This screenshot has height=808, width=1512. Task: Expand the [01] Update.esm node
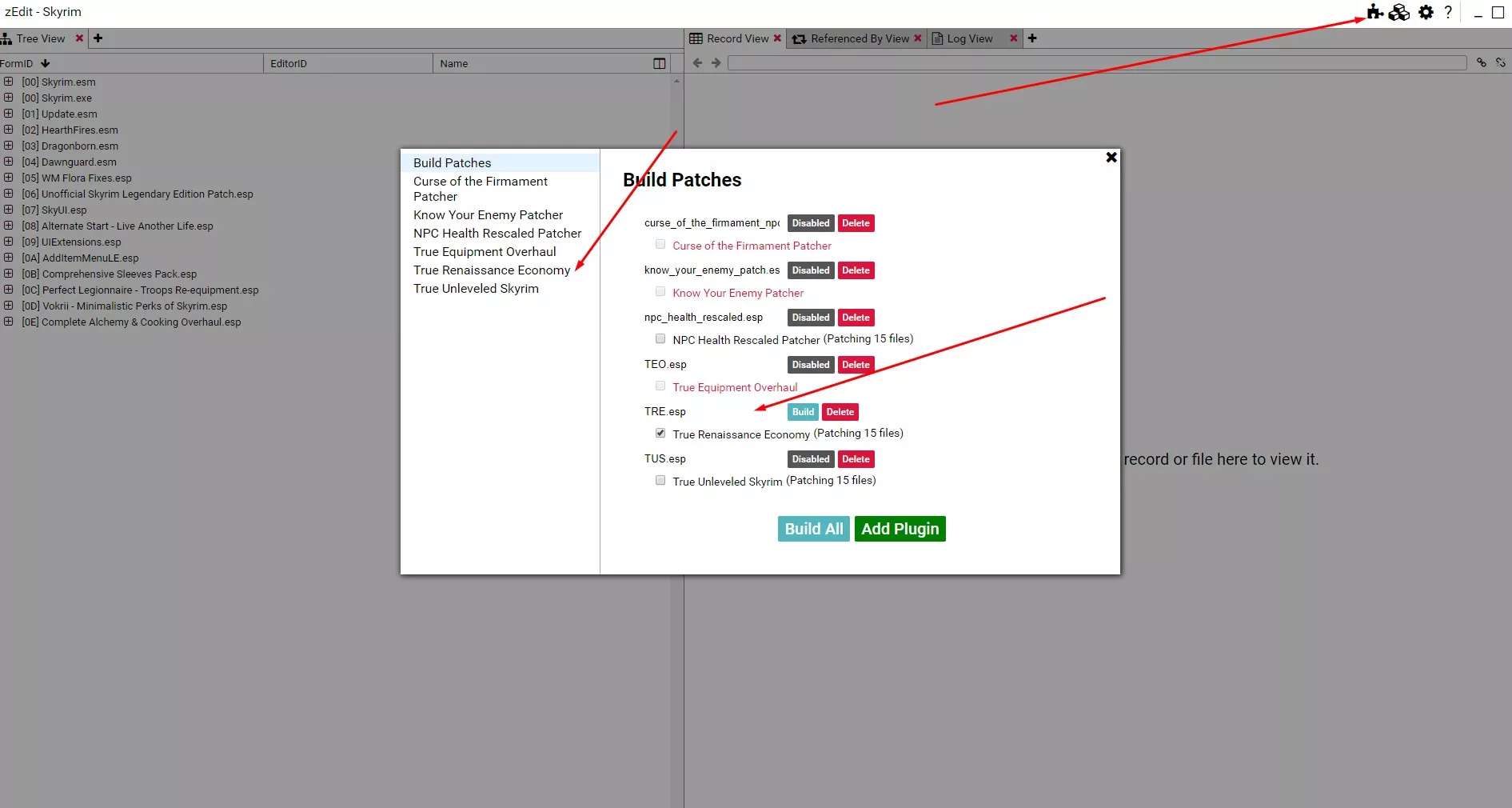[x=8, y=114]
